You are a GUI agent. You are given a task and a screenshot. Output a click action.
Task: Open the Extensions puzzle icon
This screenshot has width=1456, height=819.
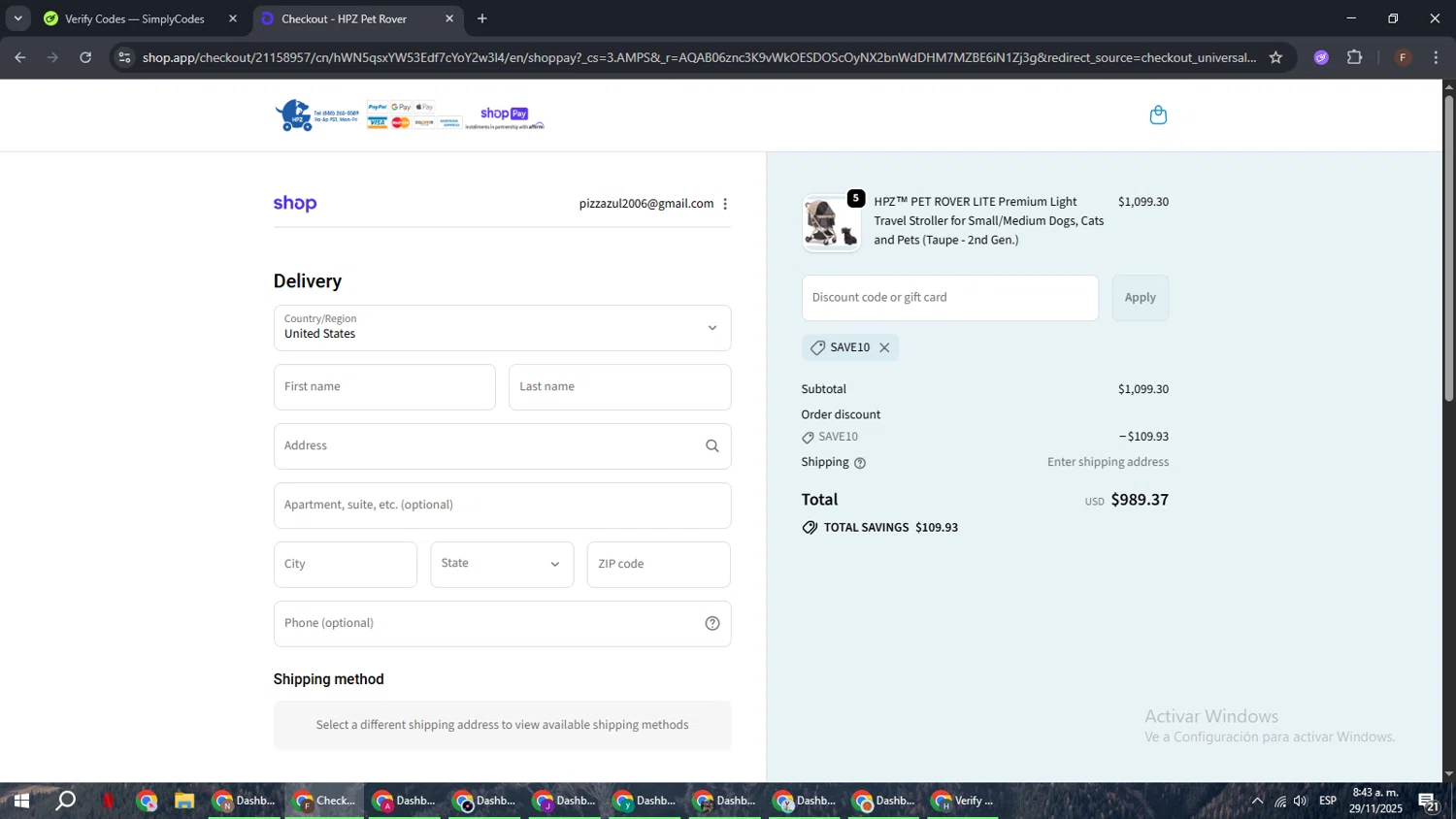pyautogui.click(x=1355, y=57)
